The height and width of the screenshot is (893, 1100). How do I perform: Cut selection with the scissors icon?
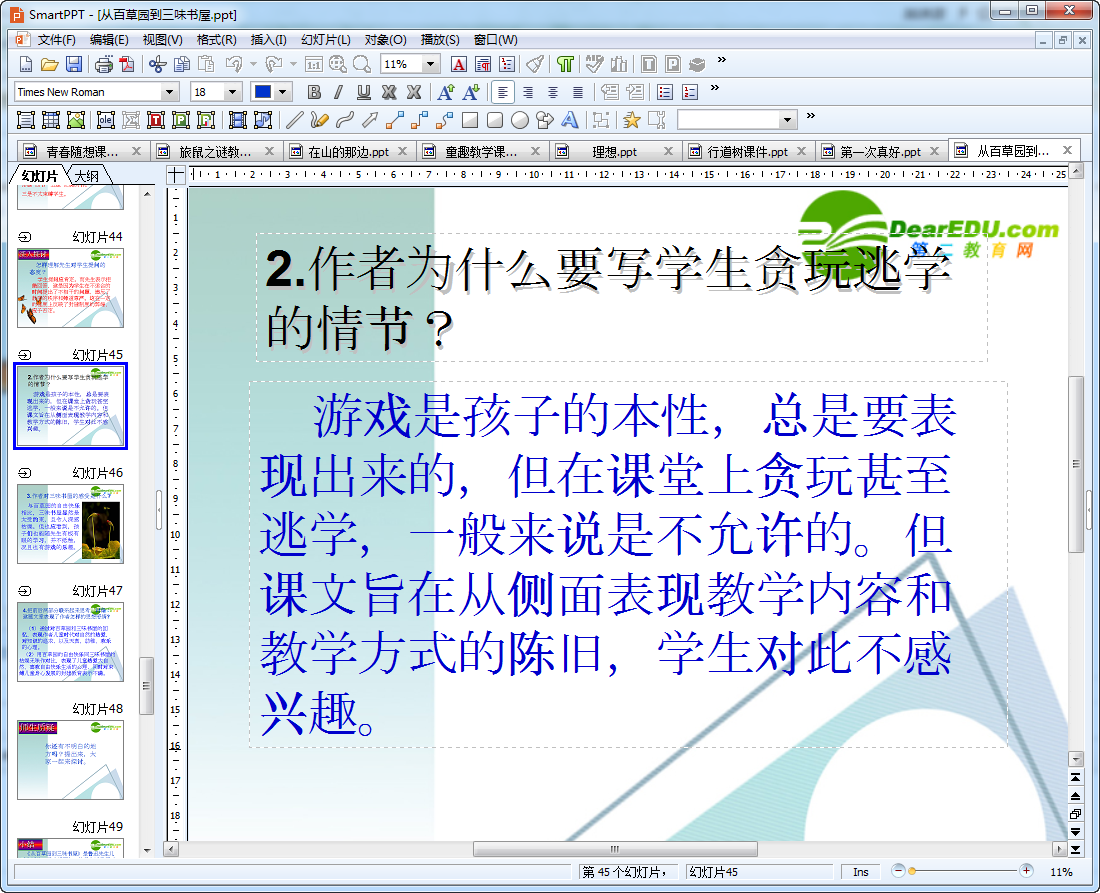[x=157, y=65]
